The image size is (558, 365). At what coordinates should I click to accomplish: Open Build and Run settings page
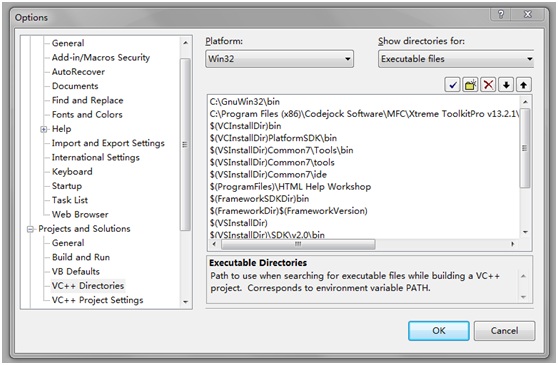[81, 257]
